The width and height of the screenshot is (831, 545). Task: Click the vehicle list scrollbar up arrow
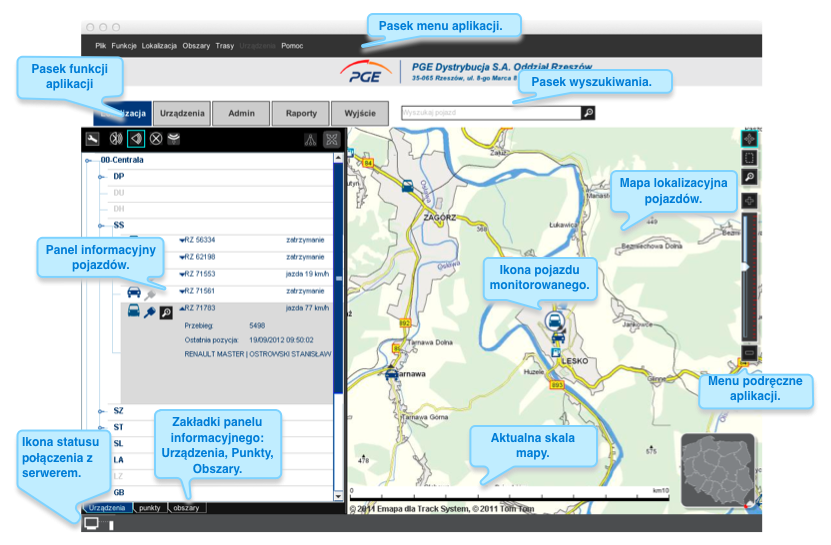(x=338, y=158)
